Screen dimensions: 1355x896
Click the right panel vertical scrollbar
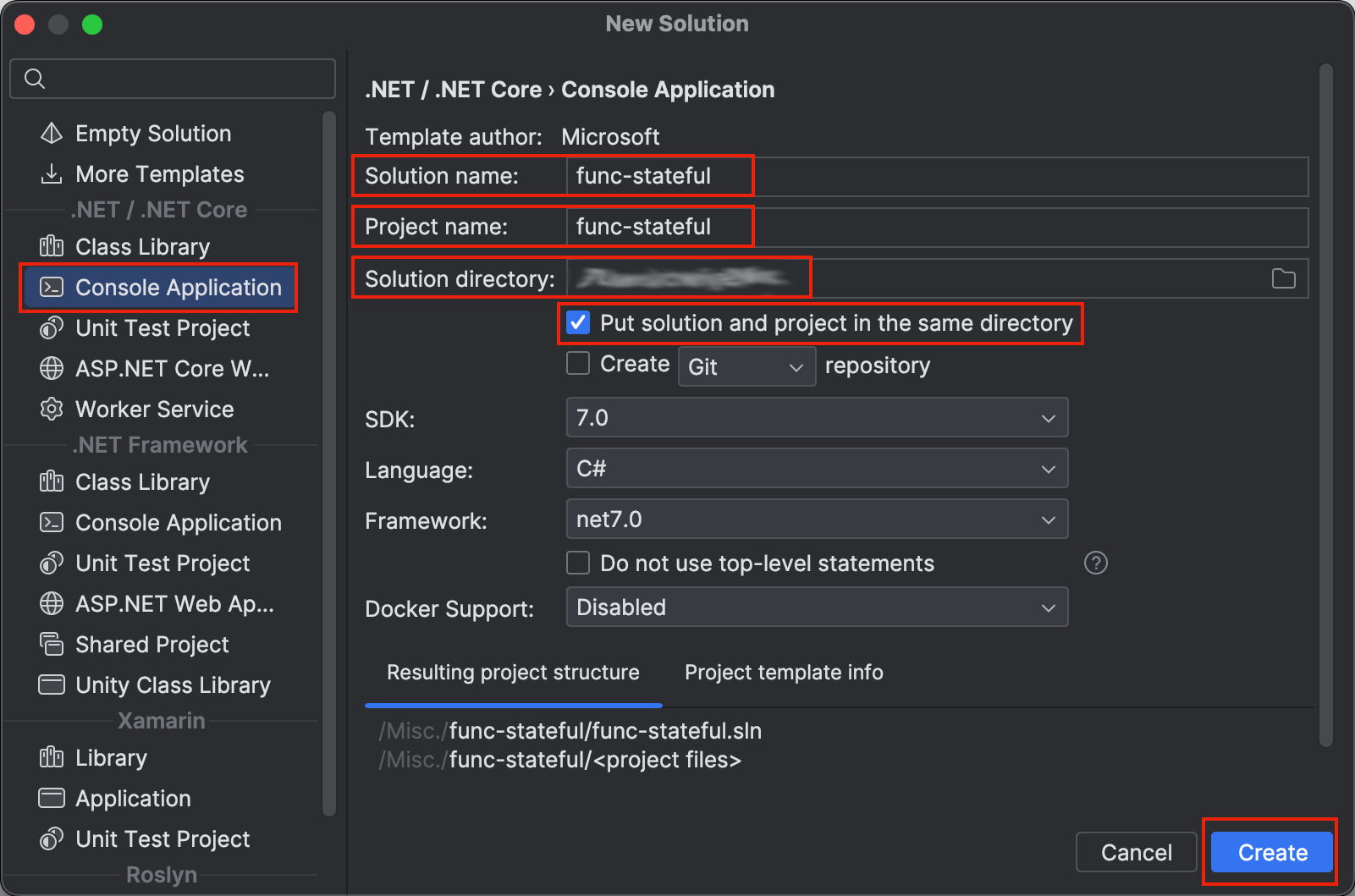(x=1325, y=406)
